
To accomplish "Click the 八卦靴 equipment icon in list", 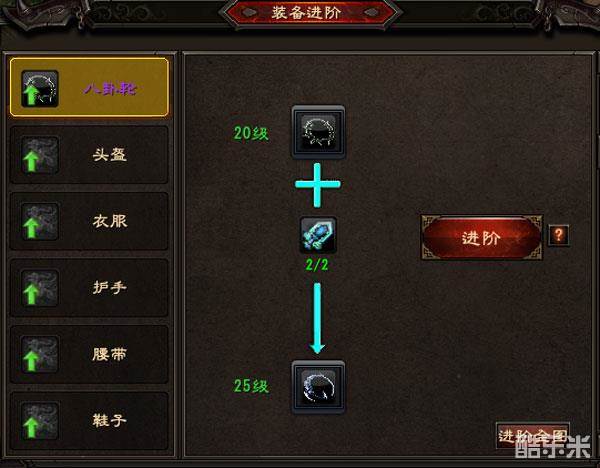I will (40, 88).
